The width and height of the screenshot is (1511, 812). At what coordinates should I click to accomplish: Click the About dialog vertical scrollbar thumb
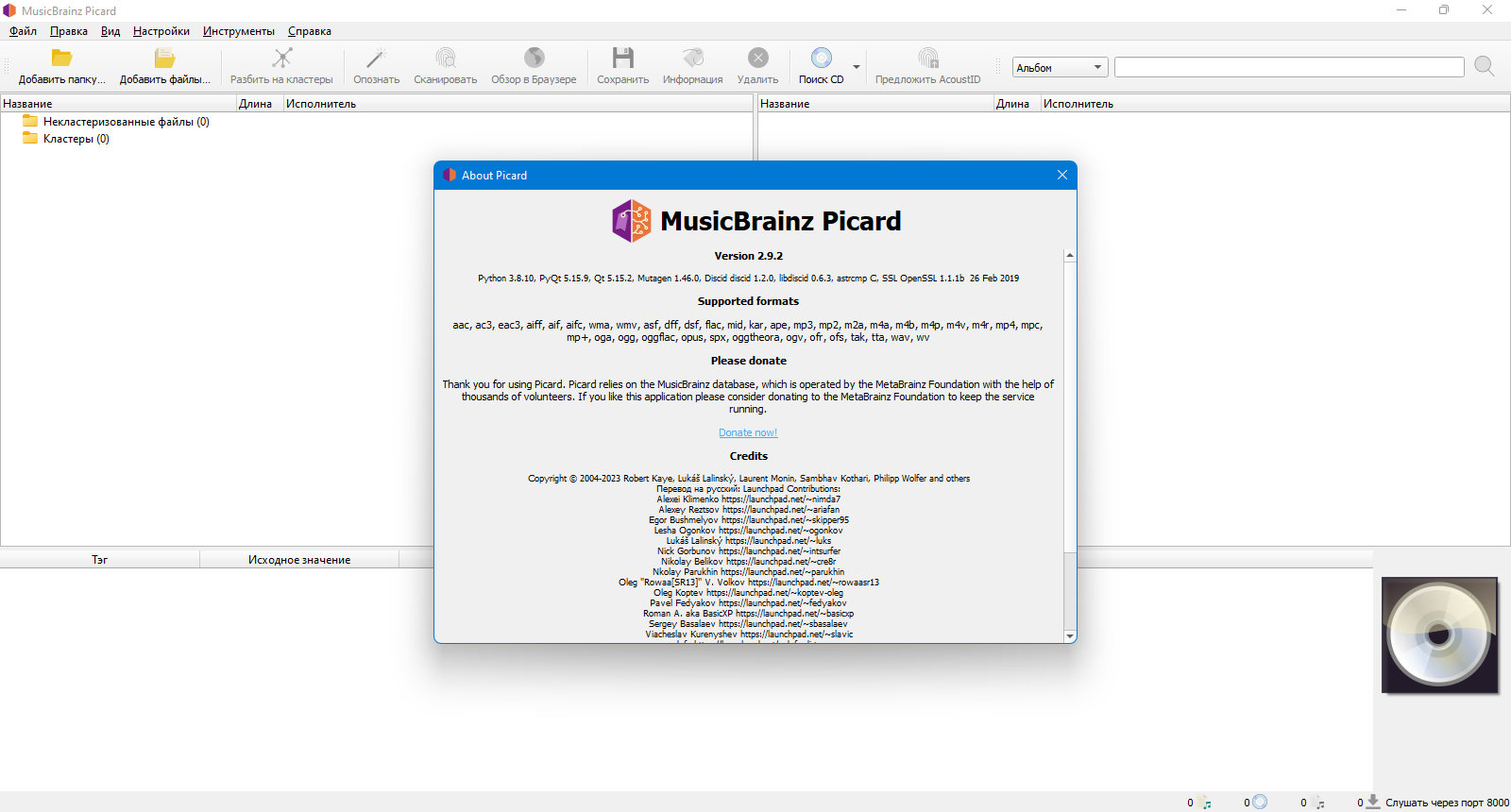point(1070,407)
